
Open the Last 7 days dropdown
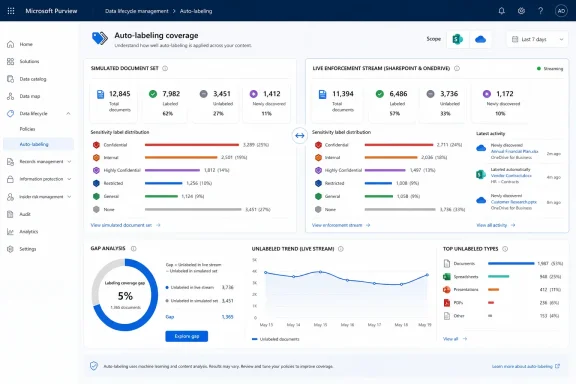pyautogui.click(x=537, y=39)
